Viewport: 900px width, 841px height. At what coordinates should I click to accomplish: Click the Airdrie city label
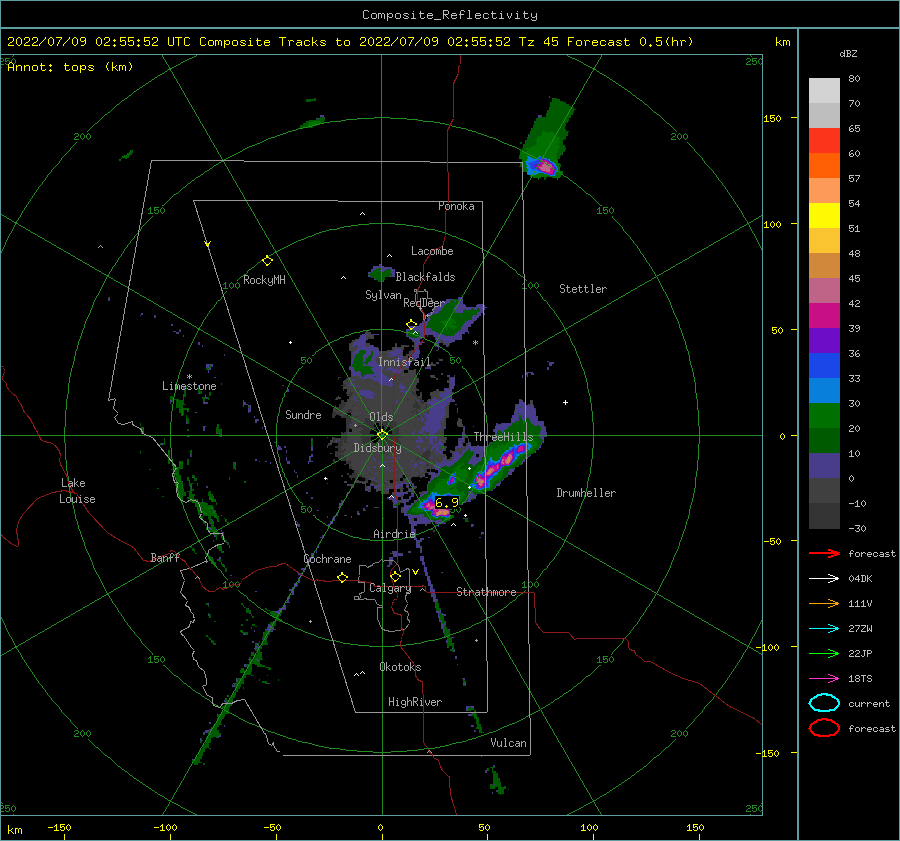(394, 534)
